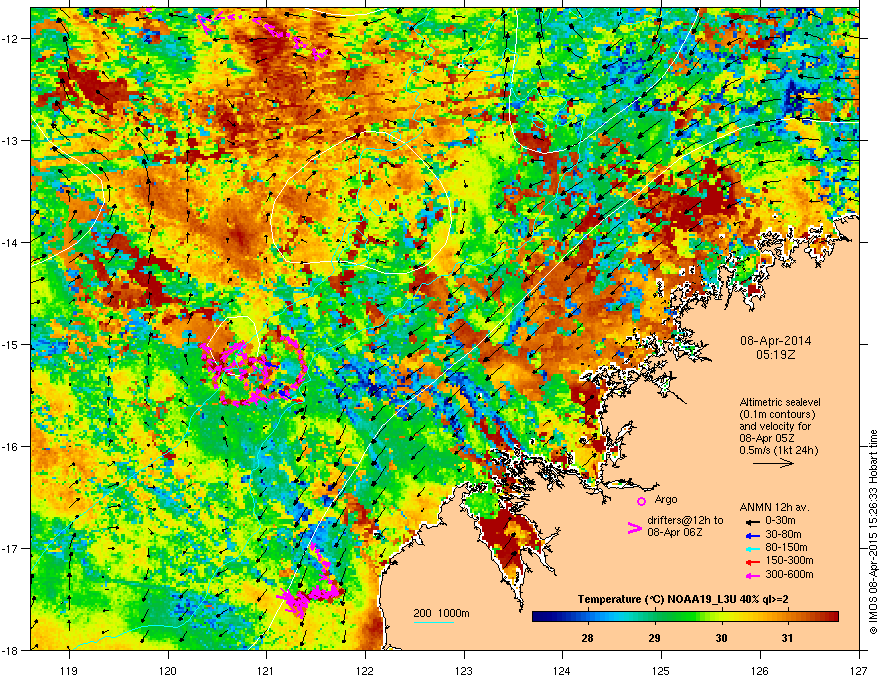Click the longitude 120 axis label
The image size is (880, 680).
tap(168, 670)
